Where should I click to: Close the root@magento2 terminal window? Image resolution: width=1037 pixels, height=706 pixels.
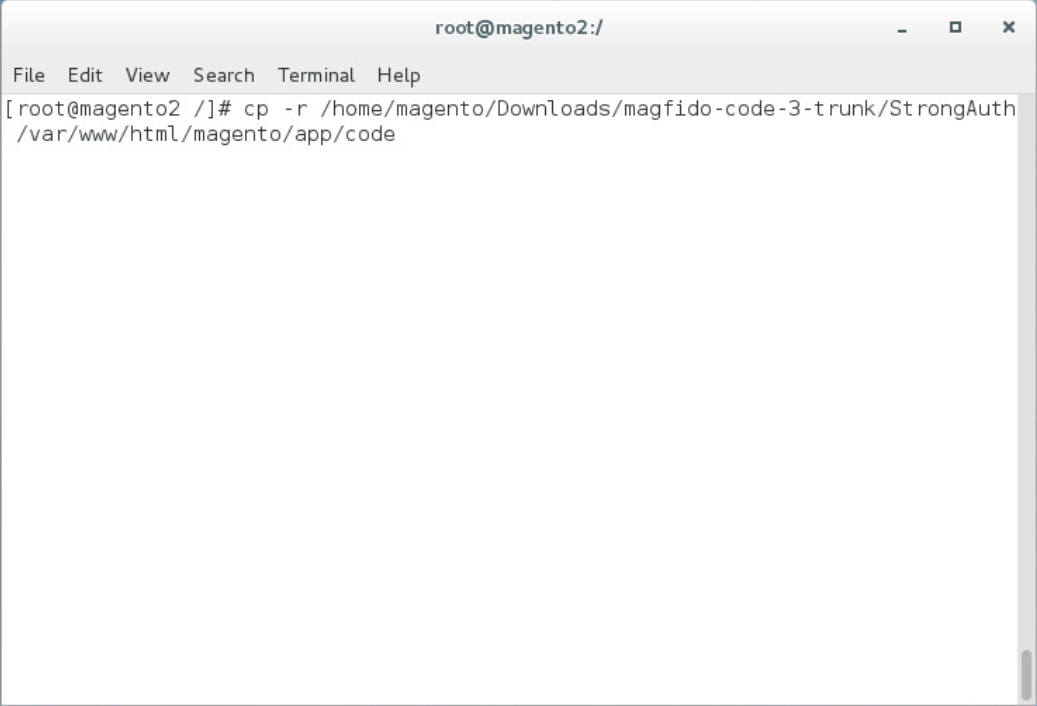click(1009, 27)
